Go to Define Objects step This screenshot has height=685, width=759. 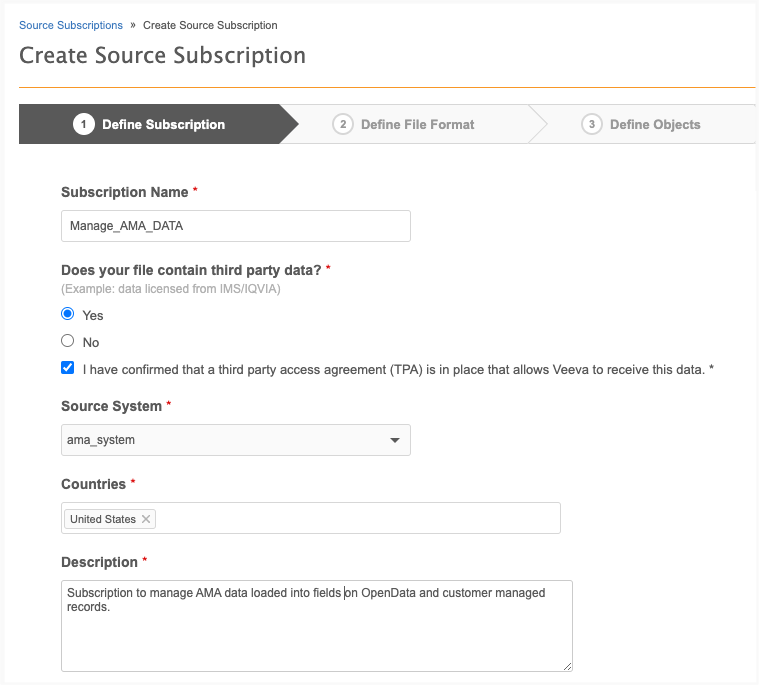(x=655, y=125)
